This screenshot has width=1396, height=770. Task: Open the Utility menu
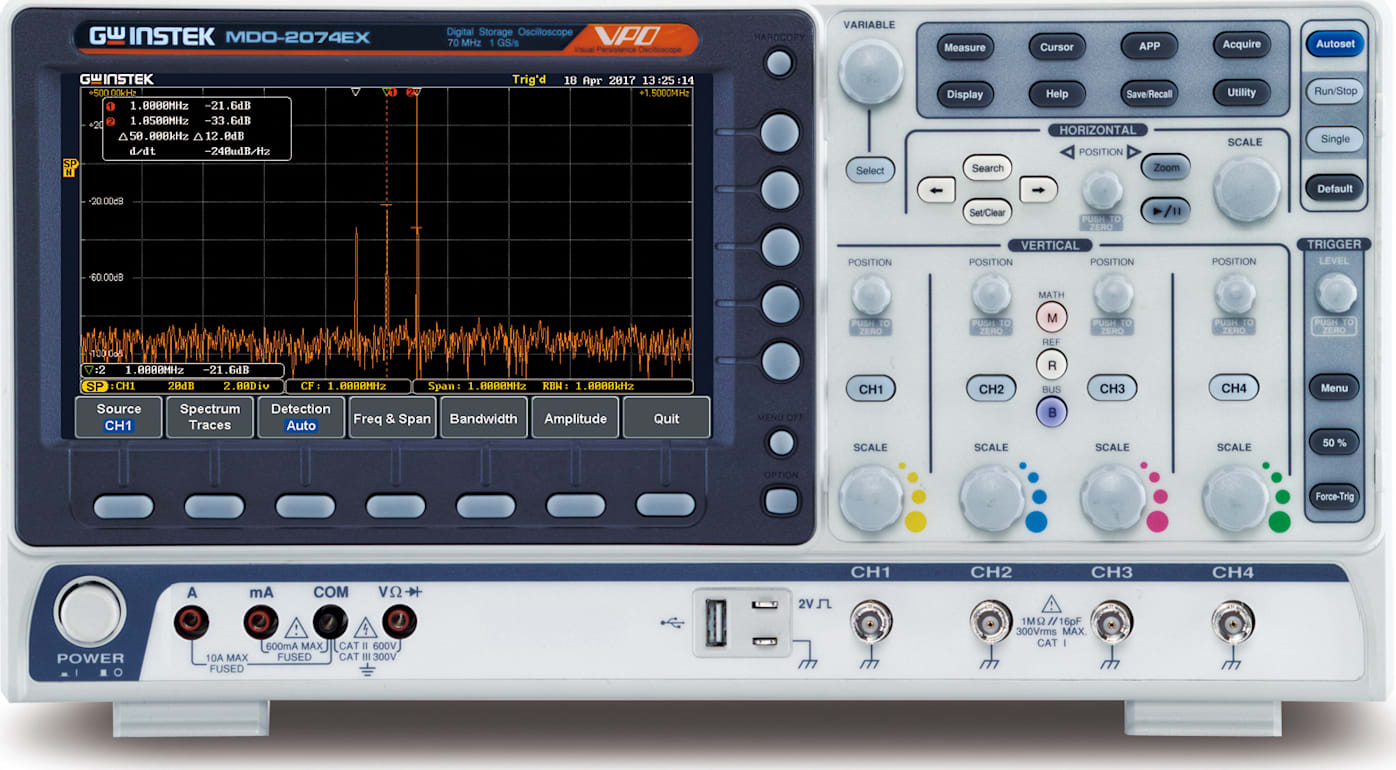pyautogui.click(x=1242, y=93)
